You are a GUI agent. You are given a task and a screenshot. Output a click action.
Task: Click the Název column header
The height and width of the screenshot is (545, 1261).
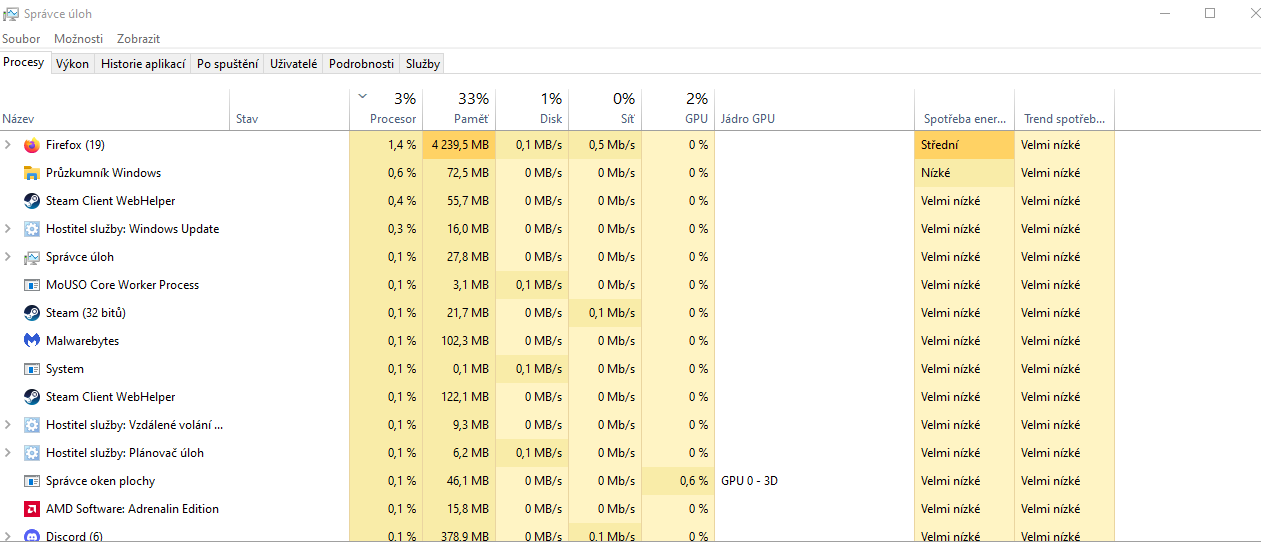[x=18, y=119]
